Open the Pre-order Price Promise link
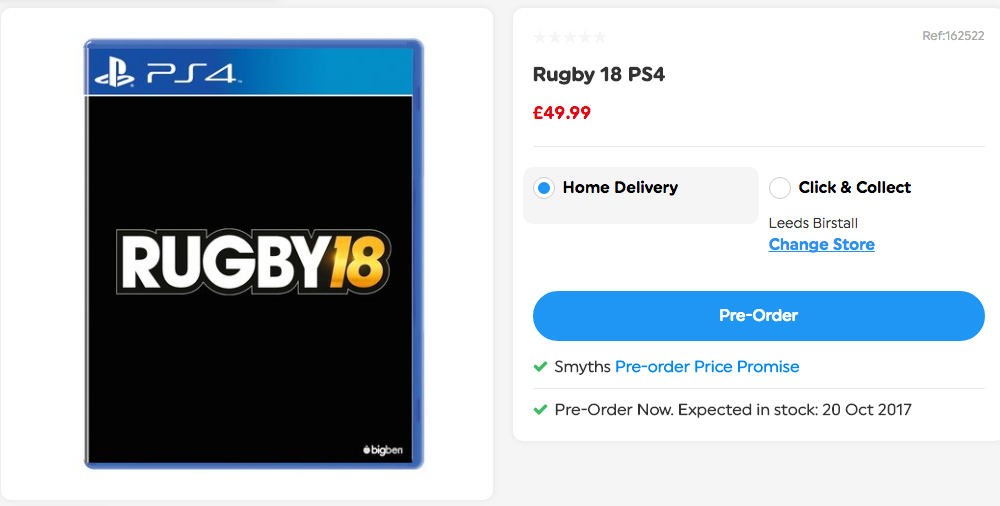The height and width of the screenshot is (506, 1000). coord(707,367)
